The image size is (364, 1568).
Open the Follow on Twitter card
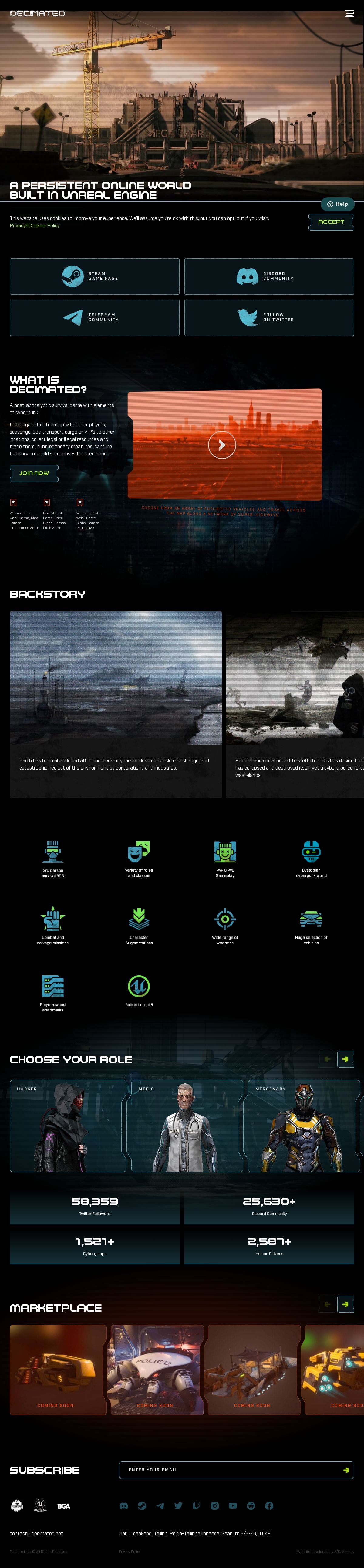point(269,317)
